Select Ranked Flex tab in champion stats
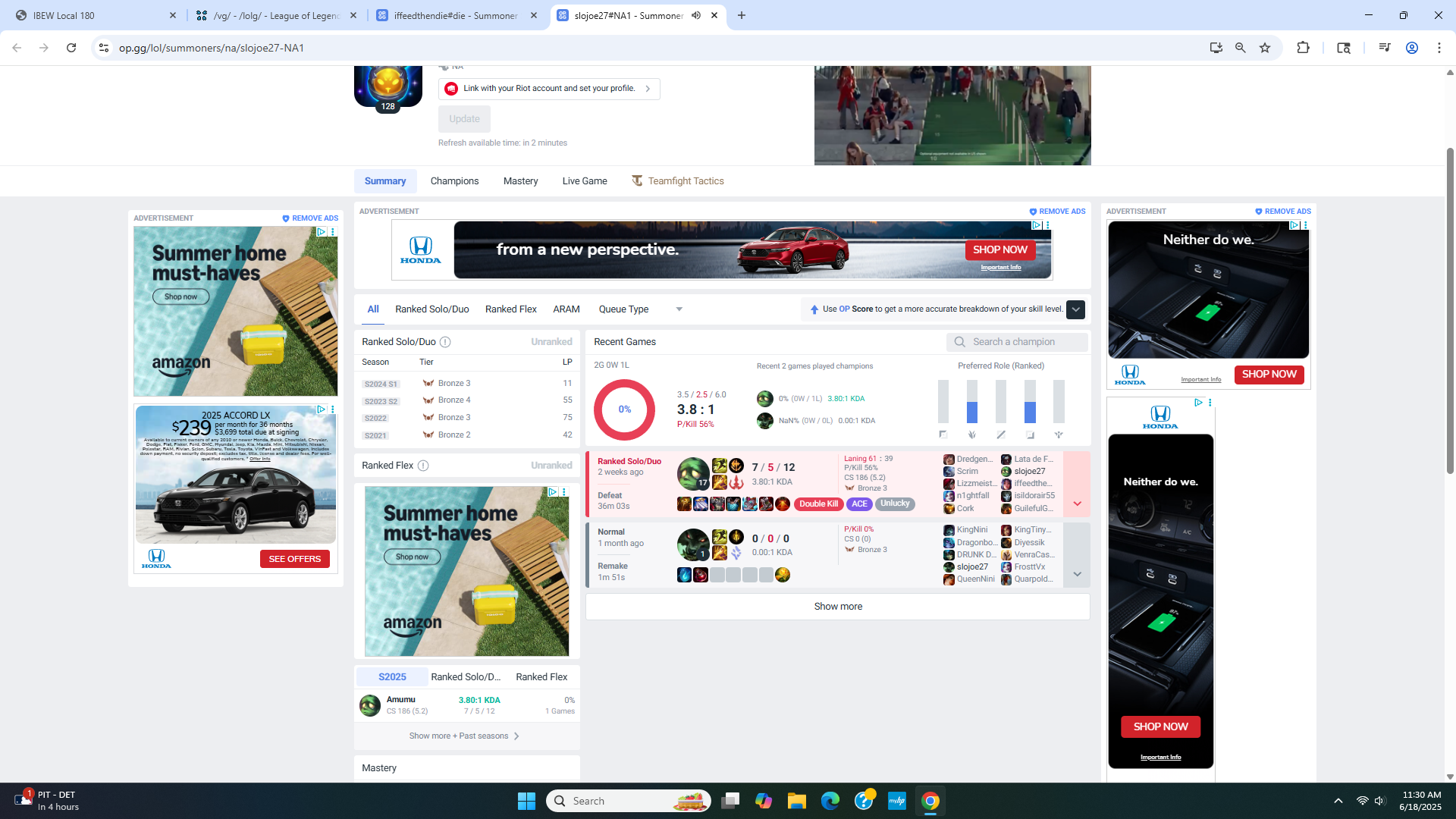This screenshot has width=1456, height=819. (541, 677)
